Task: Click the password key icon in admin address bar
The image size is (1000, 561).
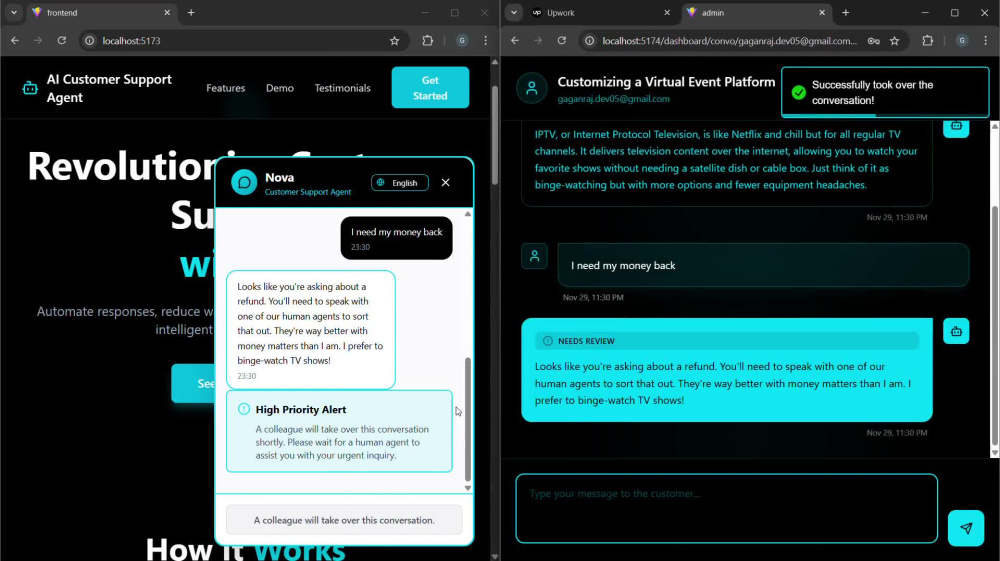Action: 873,41
